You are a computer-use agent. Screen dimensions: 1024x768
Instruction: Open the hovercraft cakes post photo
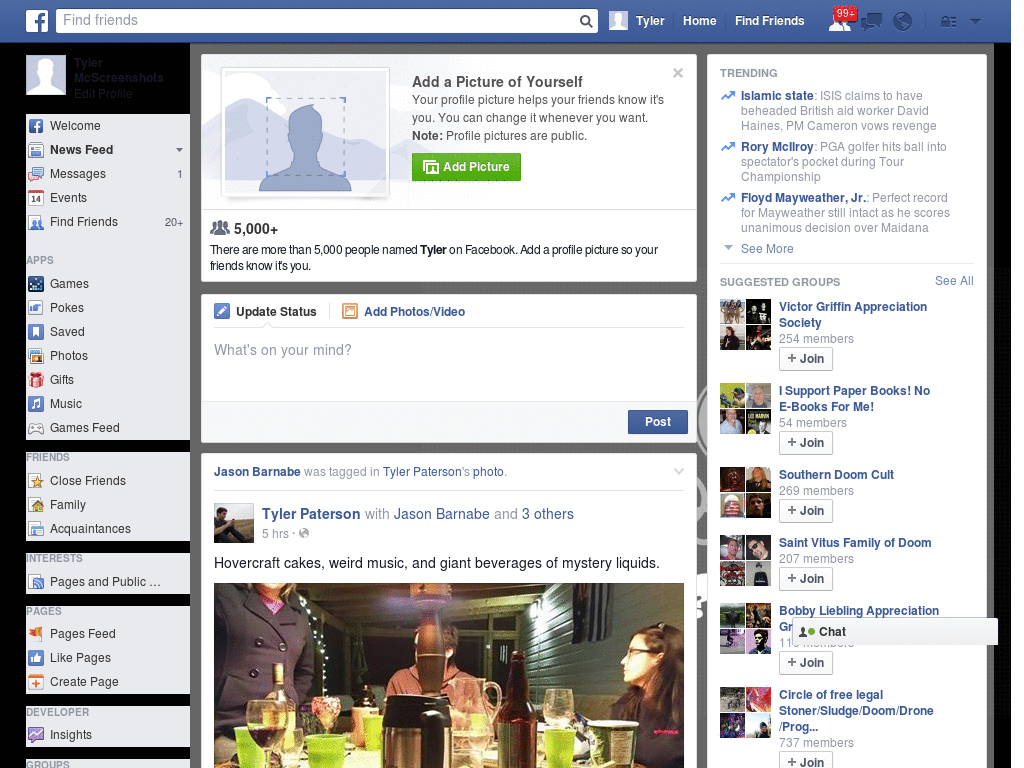[x=449, y=675]
